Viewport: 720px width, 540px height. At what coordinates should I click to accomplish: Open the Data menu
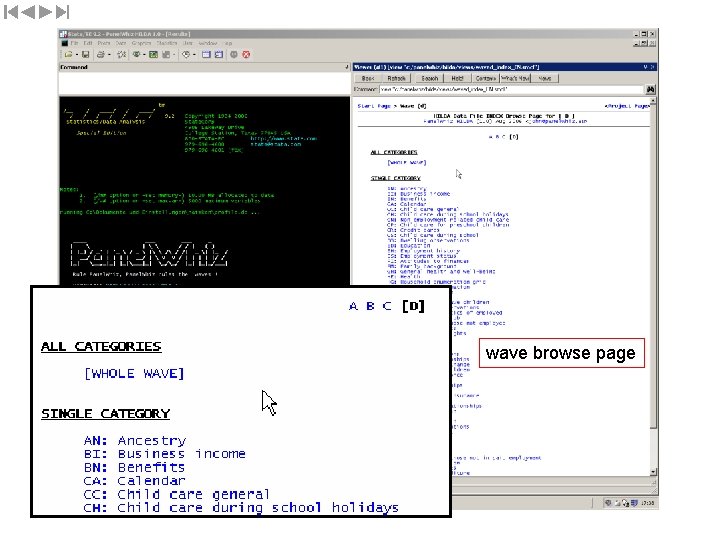pos(121,43)
